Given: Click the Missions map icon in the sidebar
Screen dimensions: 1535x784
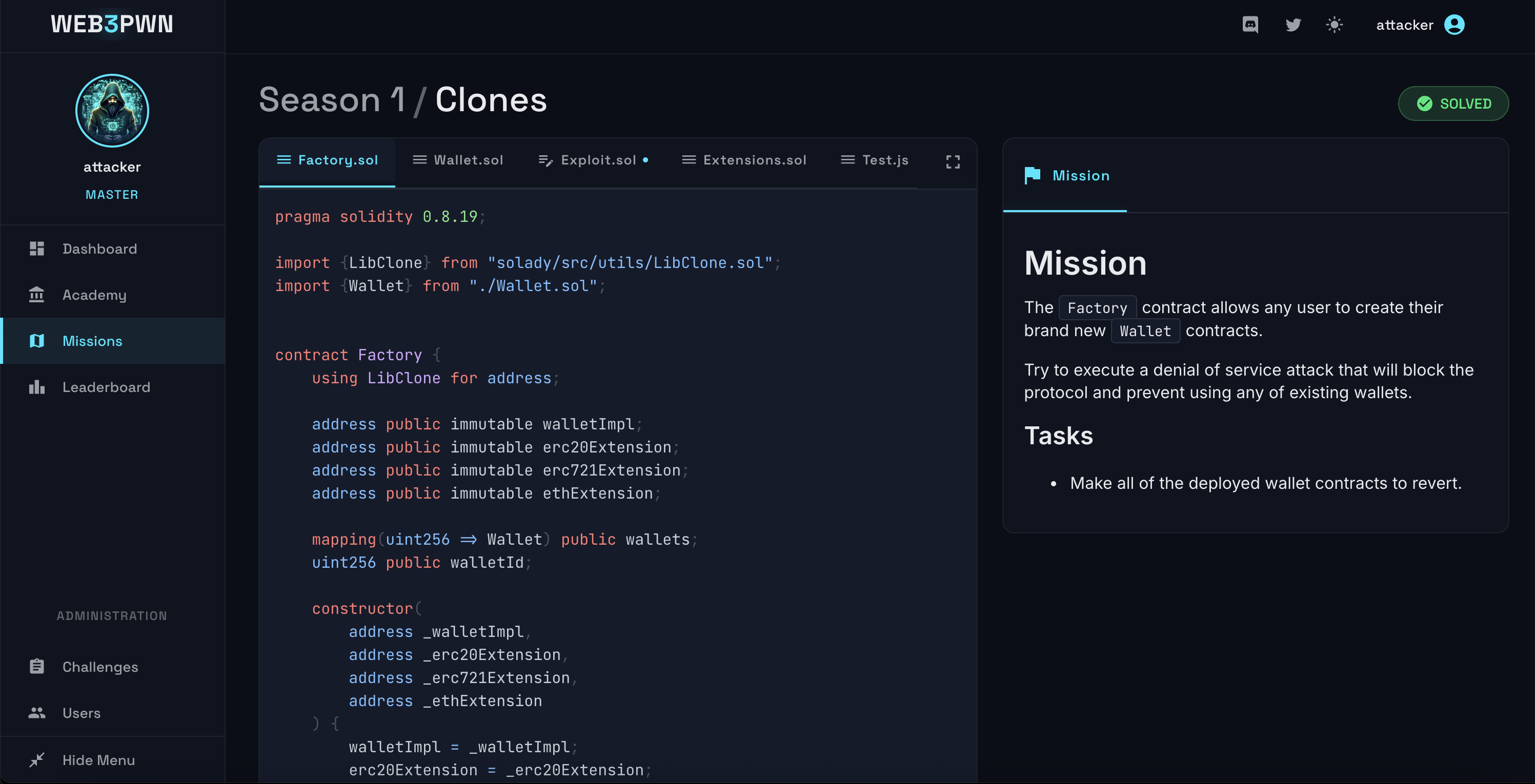Looking at the screenshot, I should (36, 340).
